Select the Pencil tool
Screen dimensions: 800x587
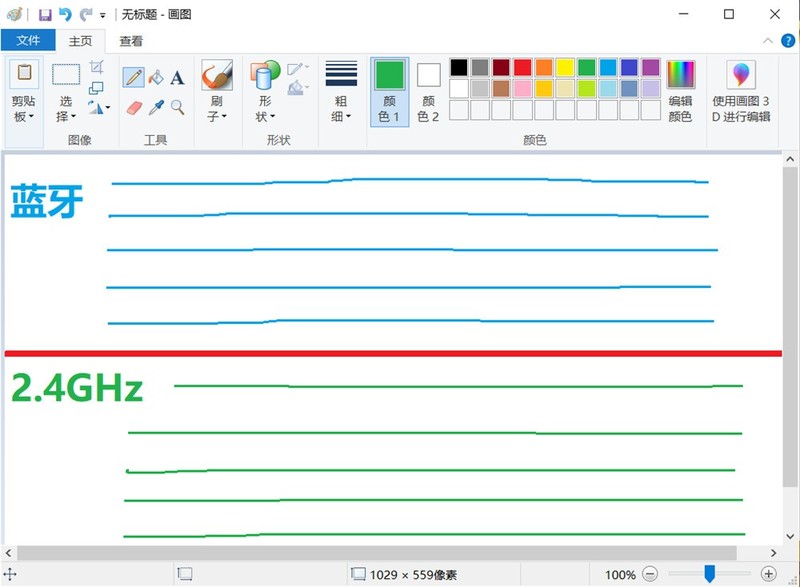pyautogui.click(x=134, y=77)
